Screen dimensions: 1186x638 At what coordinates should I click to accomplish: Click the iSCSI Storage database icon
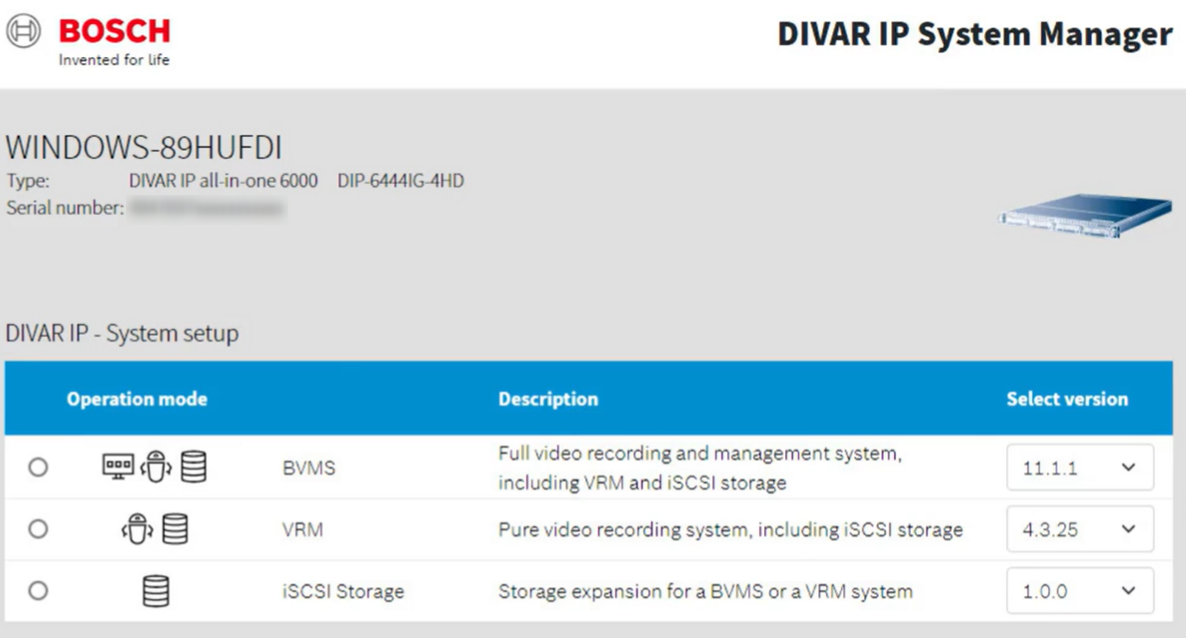coord(155,591)
